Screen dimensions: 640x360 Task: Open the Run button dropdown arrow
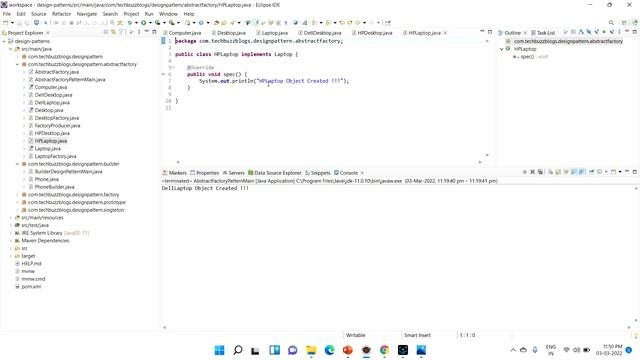(150, 23)
